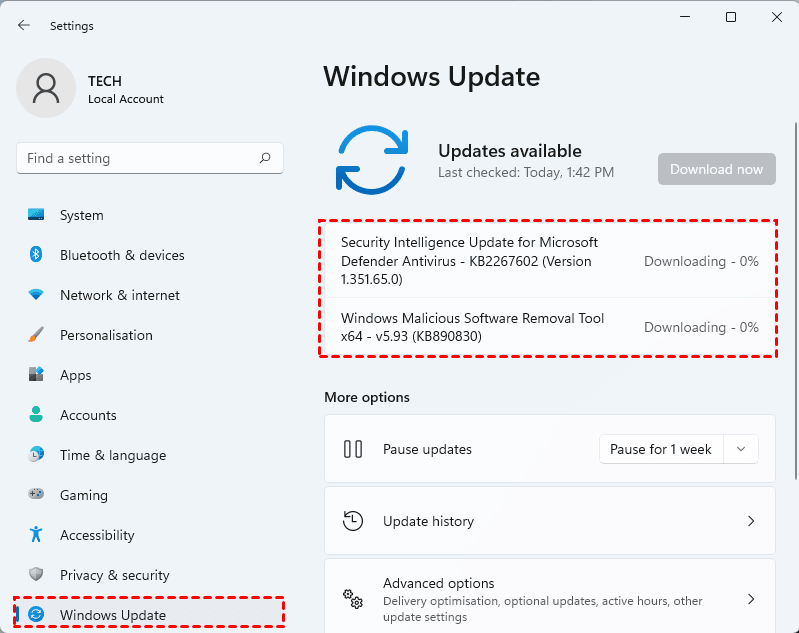Click the Updates available heading
The height and width of the screenshot is (633, 799).
tap(510, 151)
